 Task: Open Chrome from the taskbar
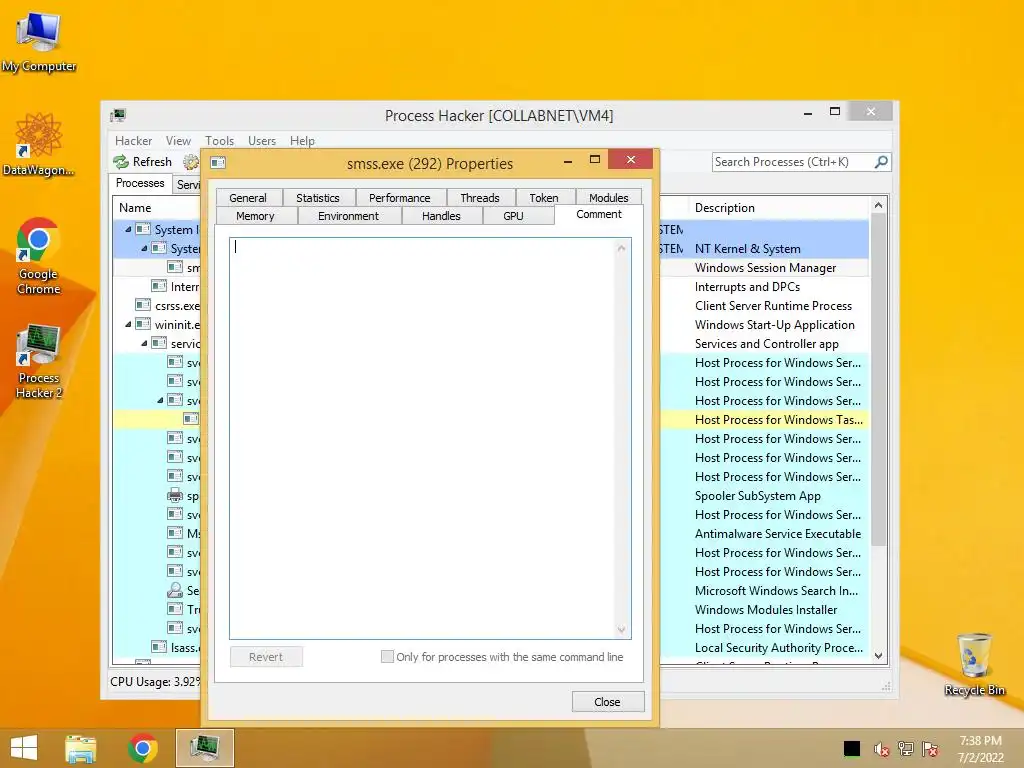pyautogui.click(x=142, y=748)
